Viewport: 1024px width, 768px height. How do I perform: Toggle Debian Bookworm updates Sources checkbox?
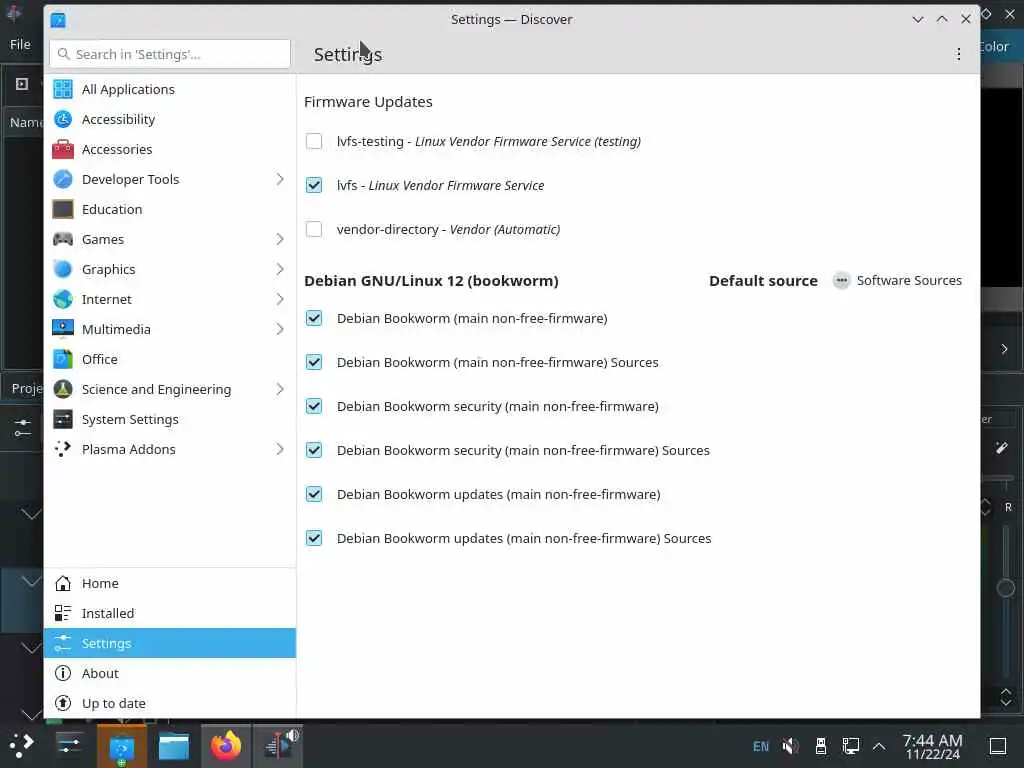pyautogui.click(x=314, y=538)
